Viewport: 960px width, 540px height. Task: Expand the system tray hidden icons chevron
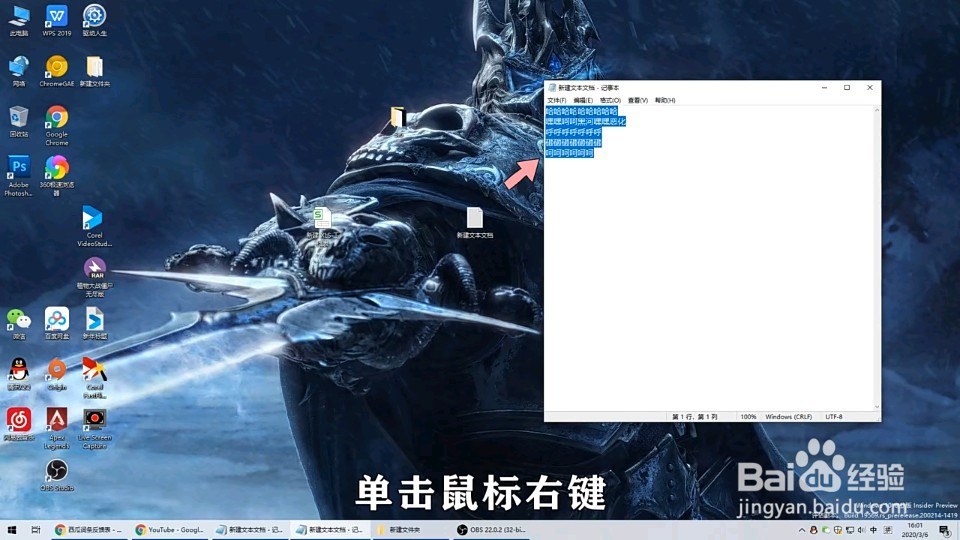(801, 530)
